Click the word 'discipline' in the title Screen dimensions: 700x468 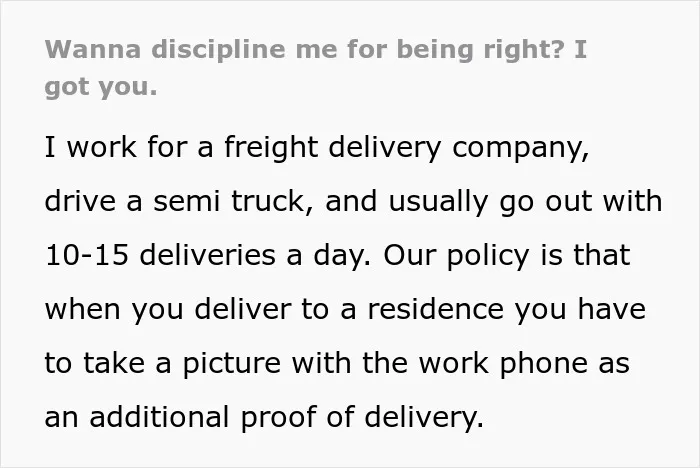click(x=218, y=50)
